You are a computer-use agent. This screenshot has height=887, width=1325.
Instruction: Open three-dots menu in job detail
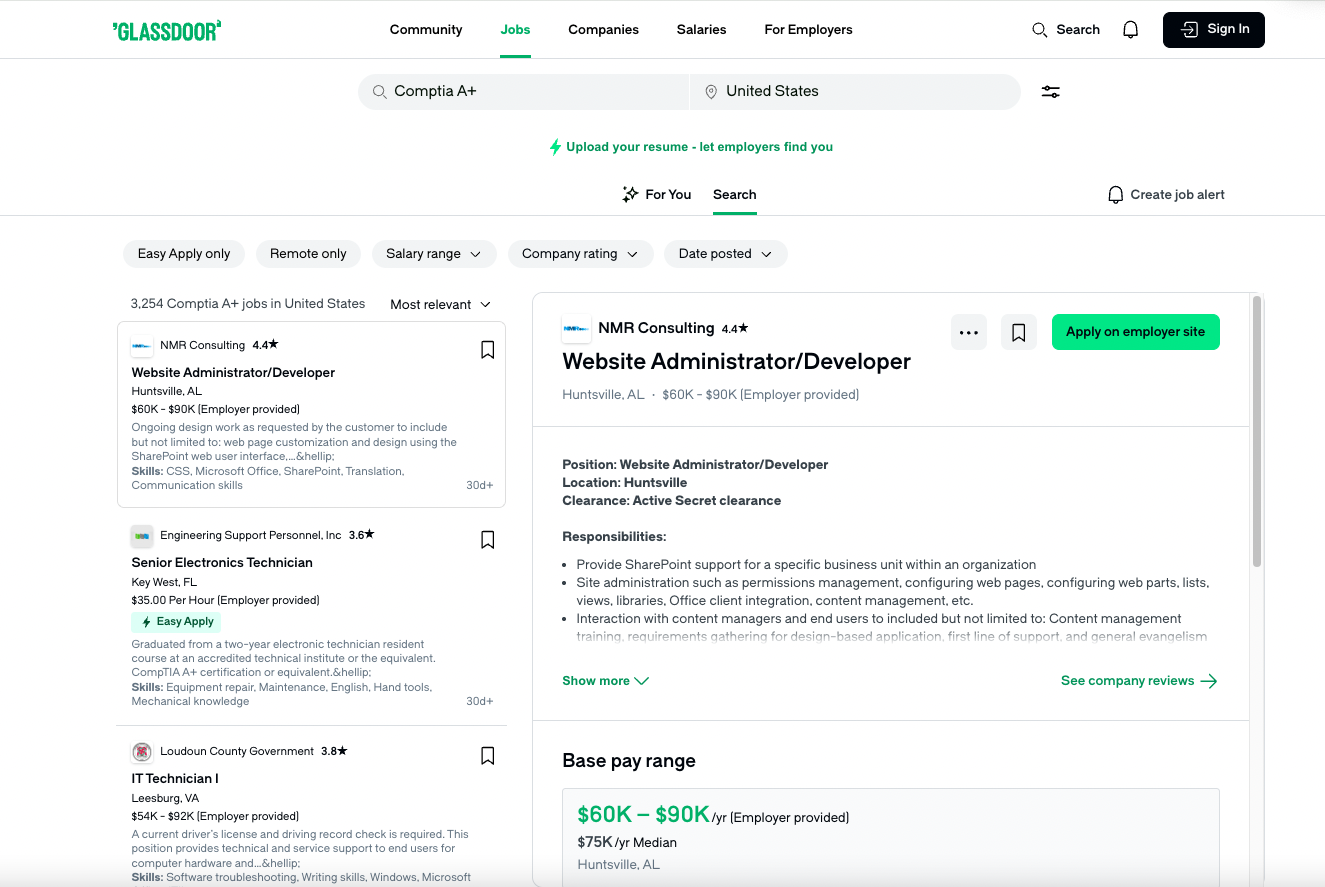969,333
